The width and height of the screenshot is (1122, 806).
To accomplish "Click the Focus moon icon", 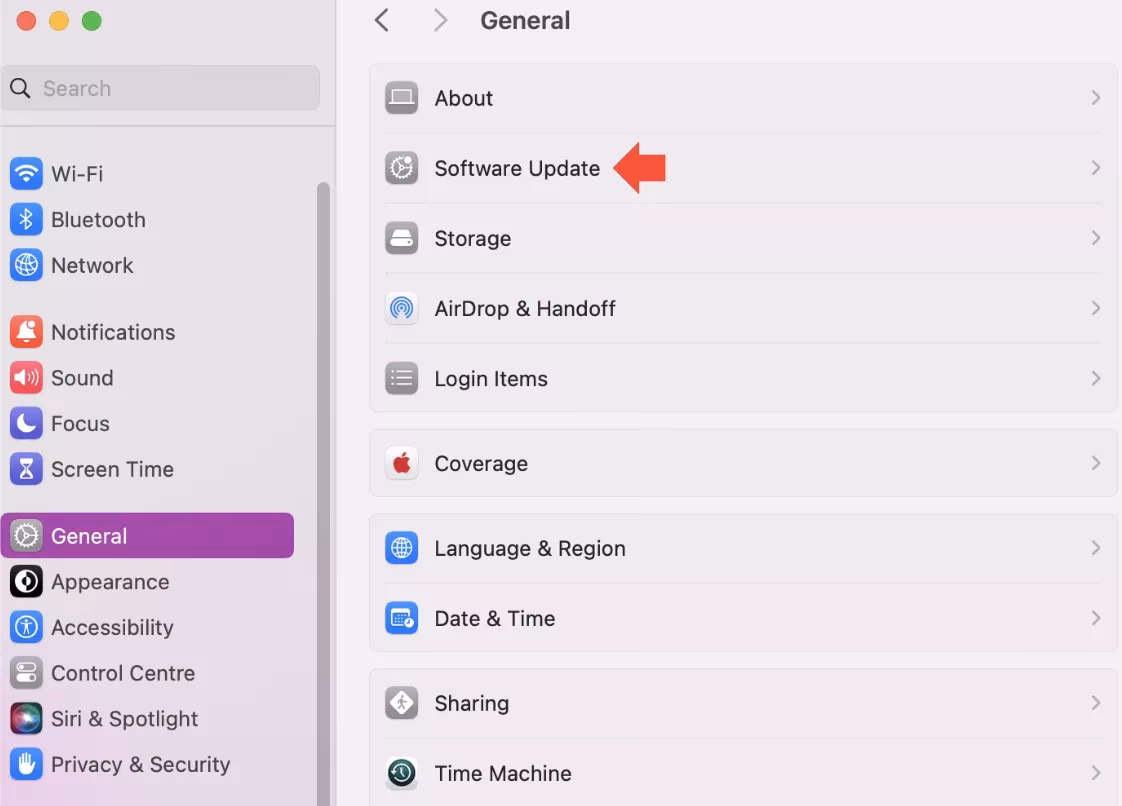I will click(x=25, y=423).
